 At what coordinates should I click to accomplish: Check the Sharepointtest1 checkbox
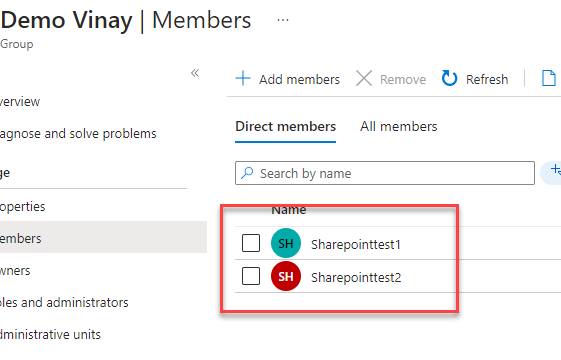(251, 243)
